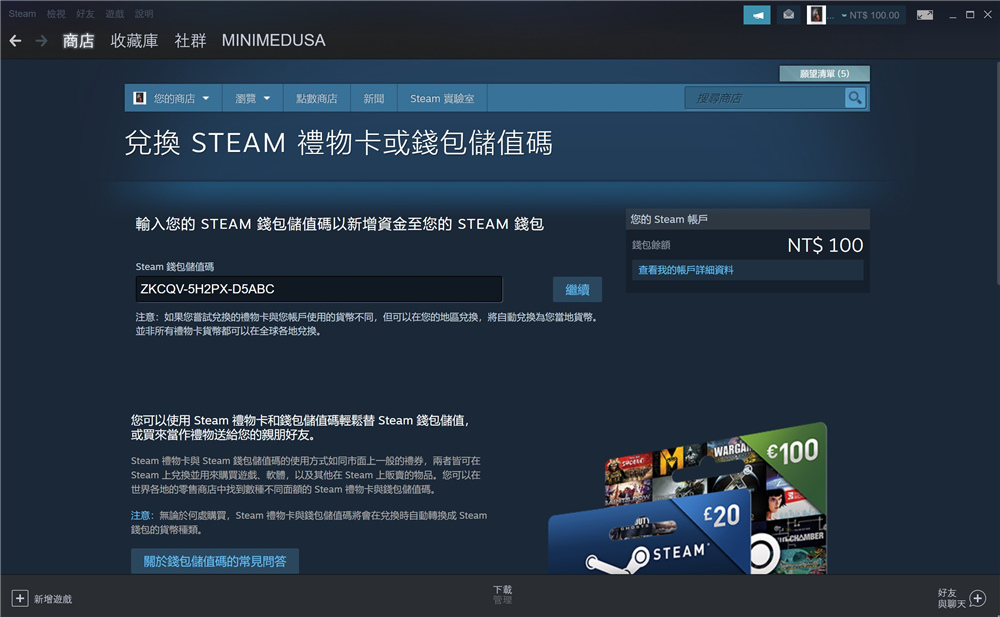
Task: Open the 好友 menu
Action: [85, 13]
